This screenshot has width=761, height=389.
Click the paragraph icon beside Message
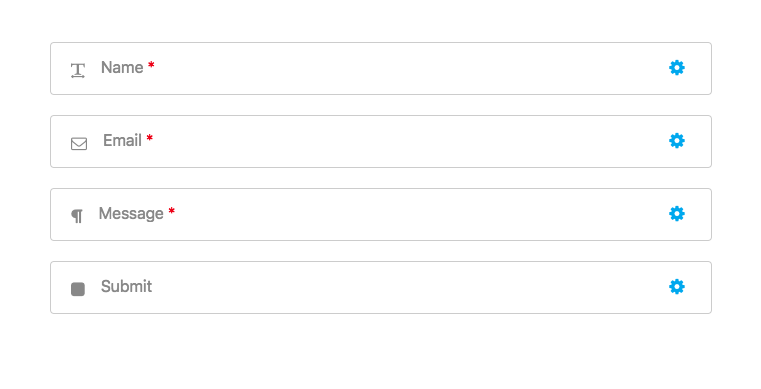(x=77, y=216)
